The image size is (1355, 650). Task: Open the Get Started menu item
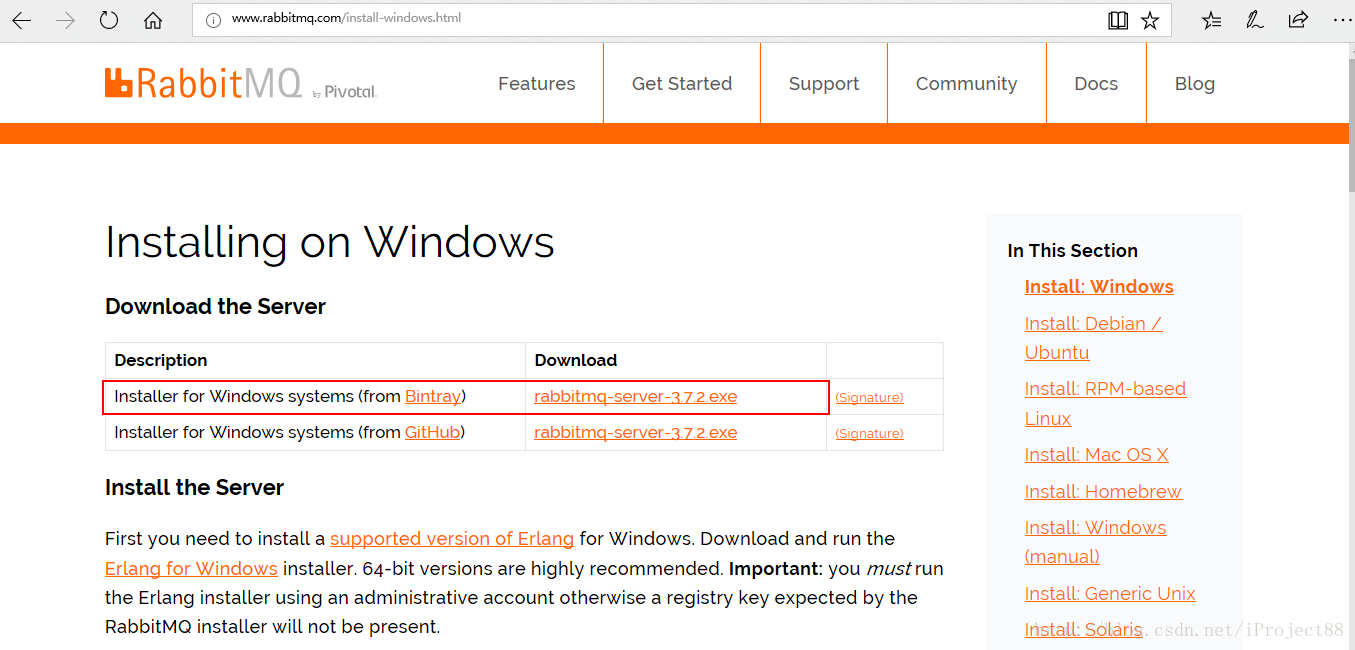pyautogui.click(x=682, y=84)
